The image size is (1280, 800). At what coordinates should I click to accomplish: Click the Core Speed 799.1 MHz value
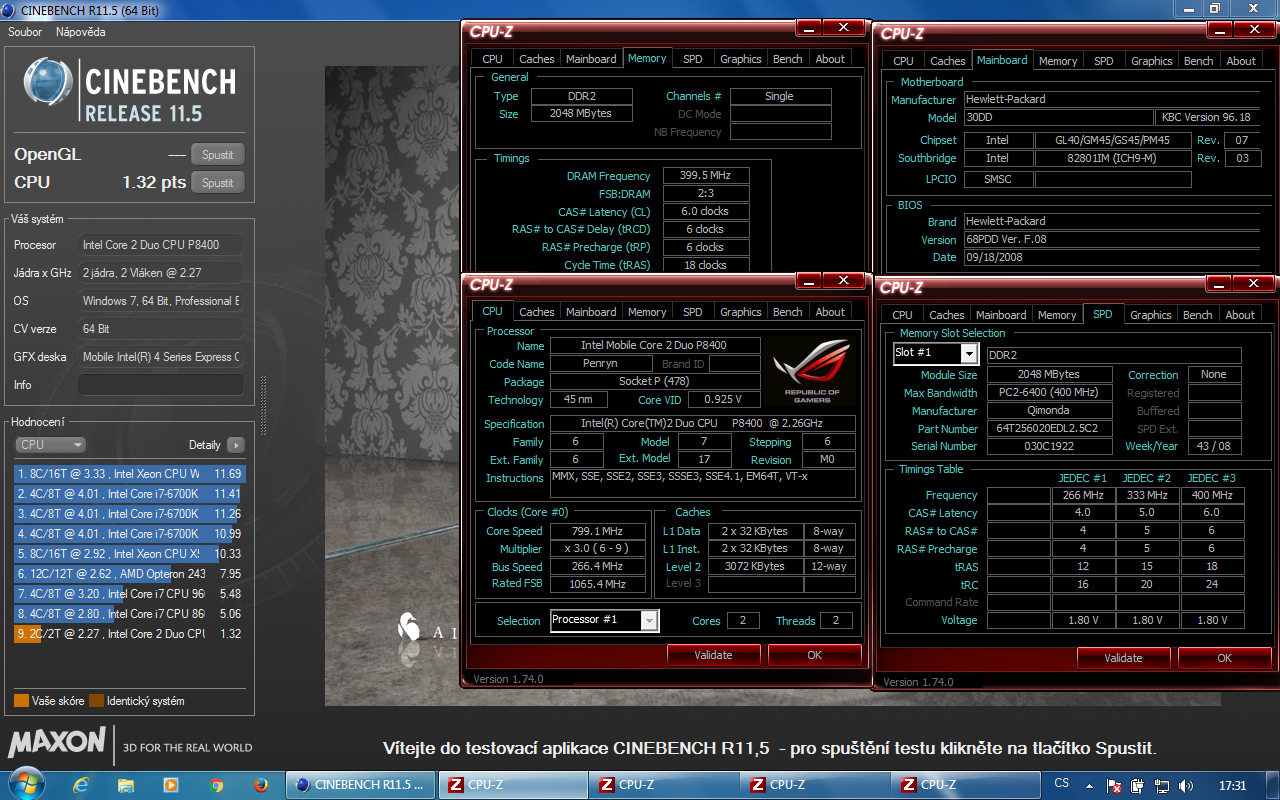[x=598, y=532]
